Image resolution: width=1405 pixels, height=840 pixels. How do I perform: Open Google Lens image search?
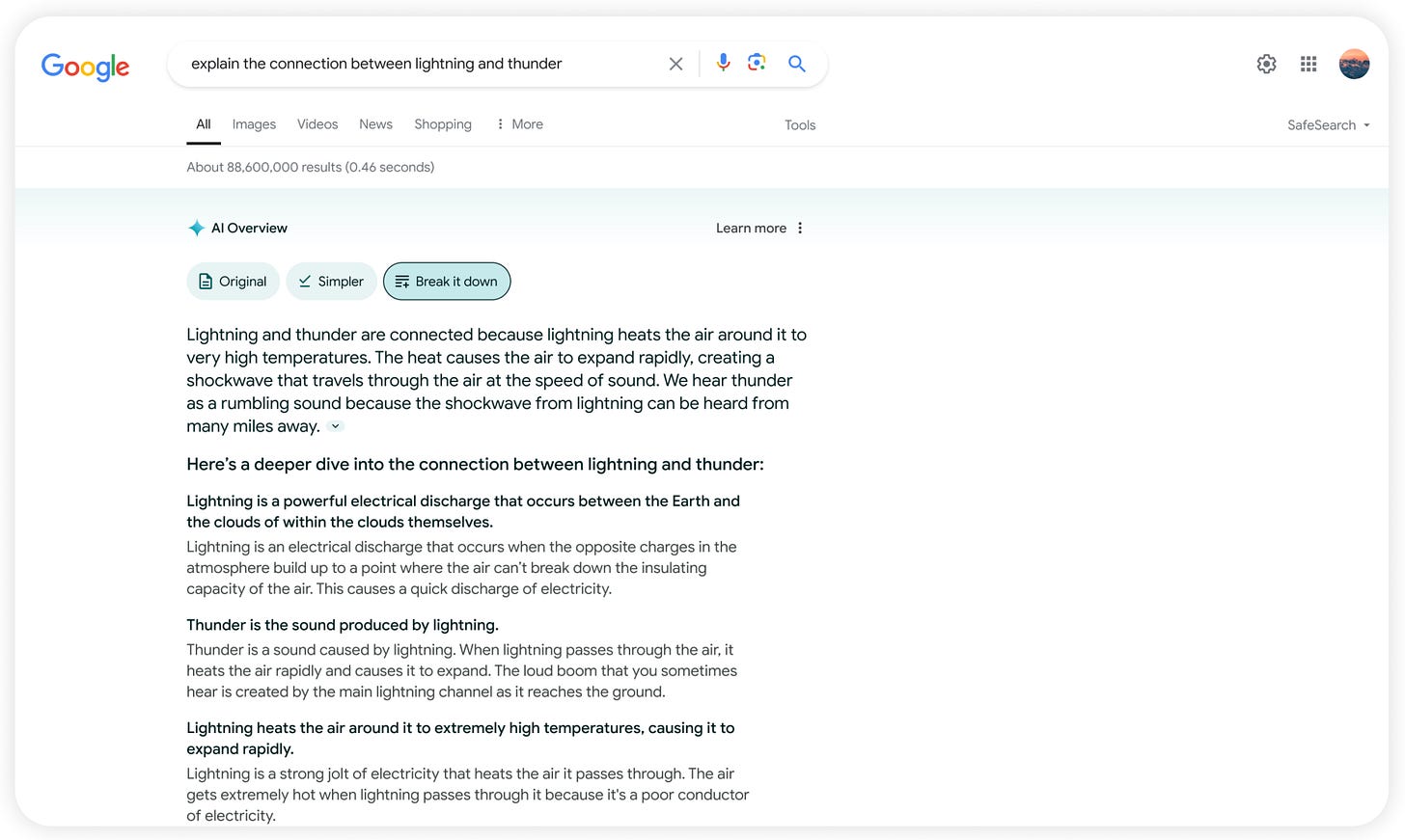tap(758, 63)
